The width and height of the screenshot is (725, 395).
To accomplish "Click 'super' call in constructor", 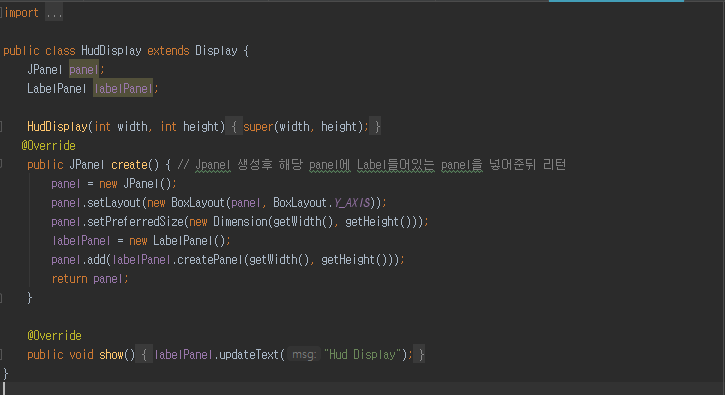I will (258, 127).
